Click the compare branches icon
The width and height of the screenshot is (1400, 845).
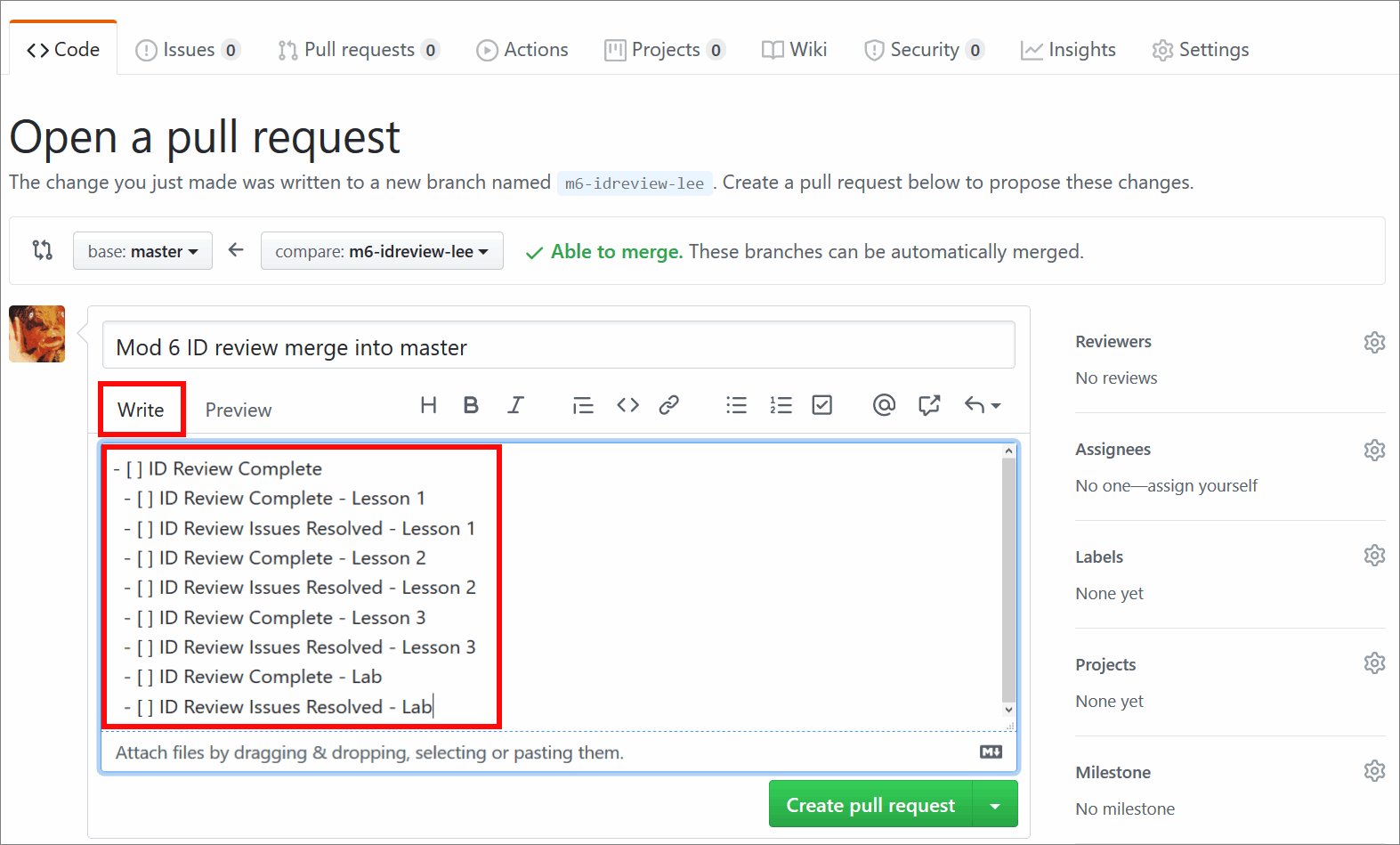(42, 250)
